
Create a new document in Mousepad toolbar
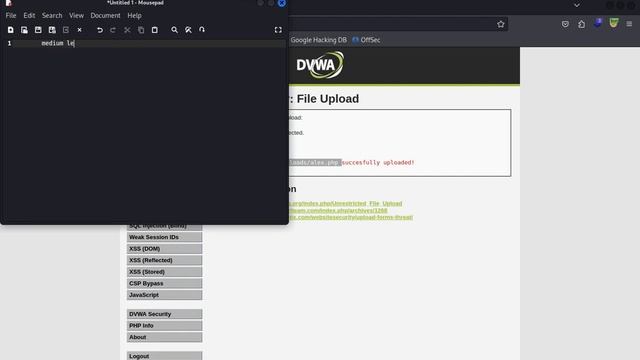(11, 30)
